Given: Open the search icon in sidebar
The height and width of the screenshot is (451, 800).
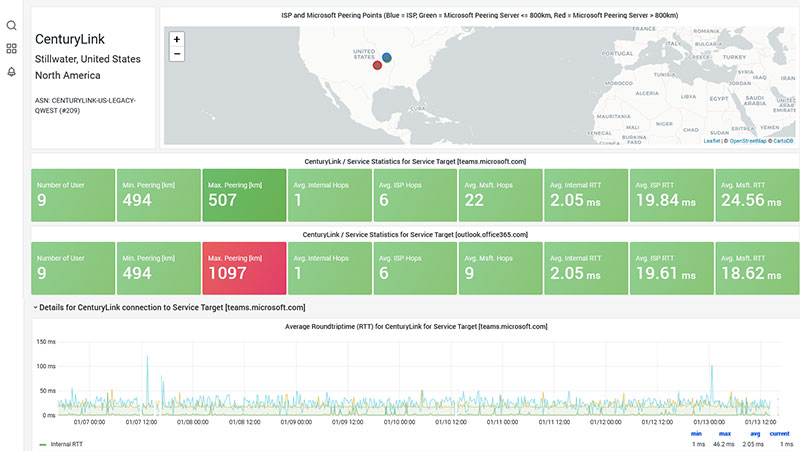Looking at the screenshot, I should click(11, 26).
